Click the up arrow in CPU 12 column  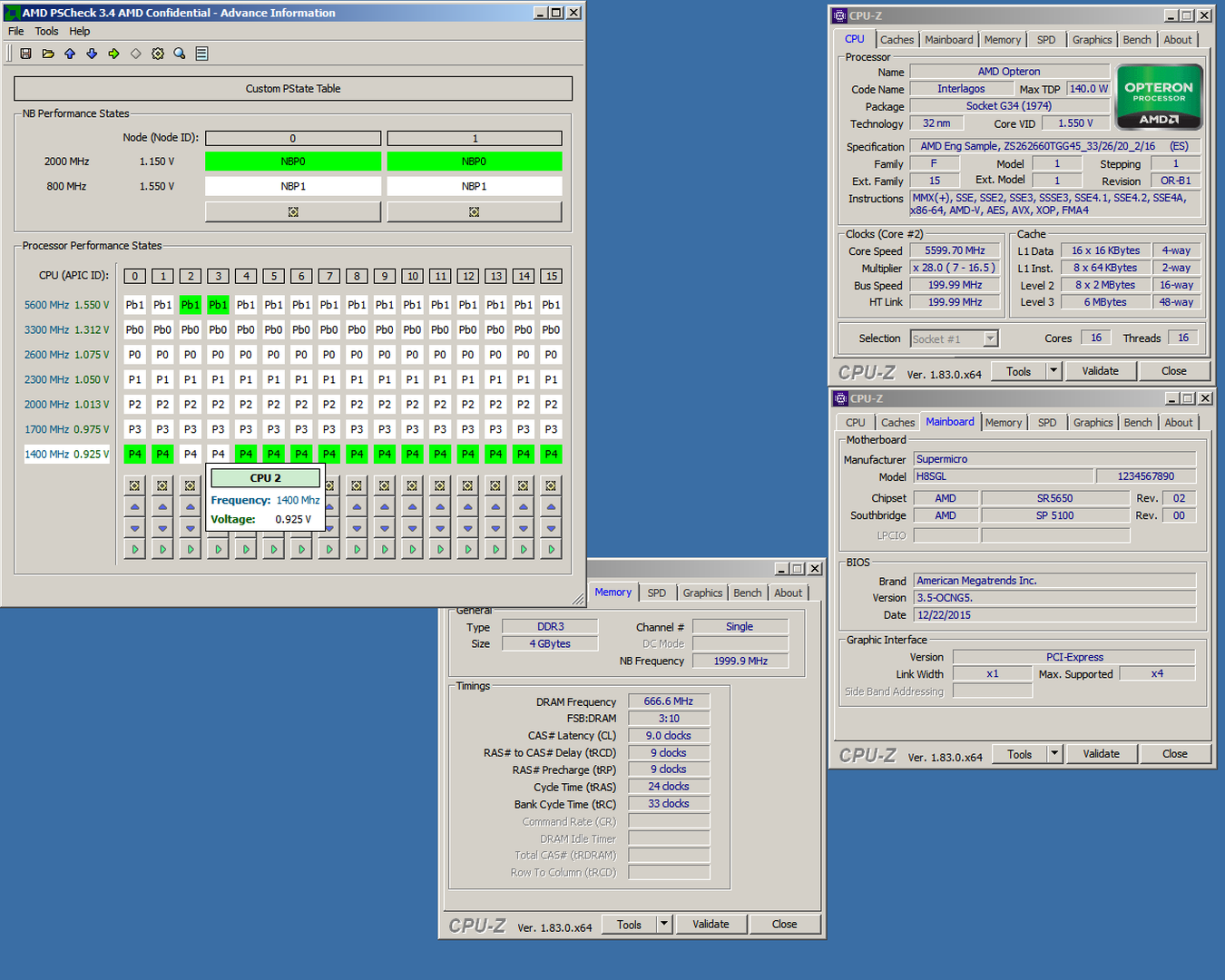pyautogui.click(x=467, y=506)
